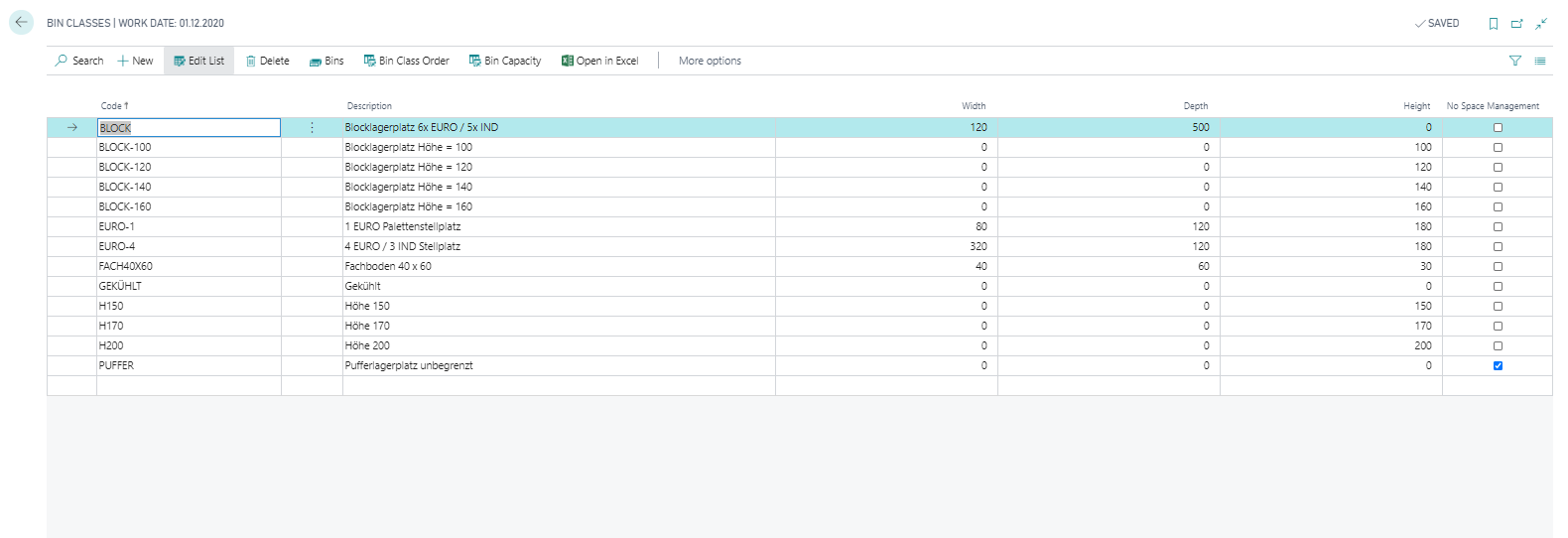Toggle No Space Management for EURO-4
The height and width of the screenshot is (538, 1568).
(x=1498, y=246)
